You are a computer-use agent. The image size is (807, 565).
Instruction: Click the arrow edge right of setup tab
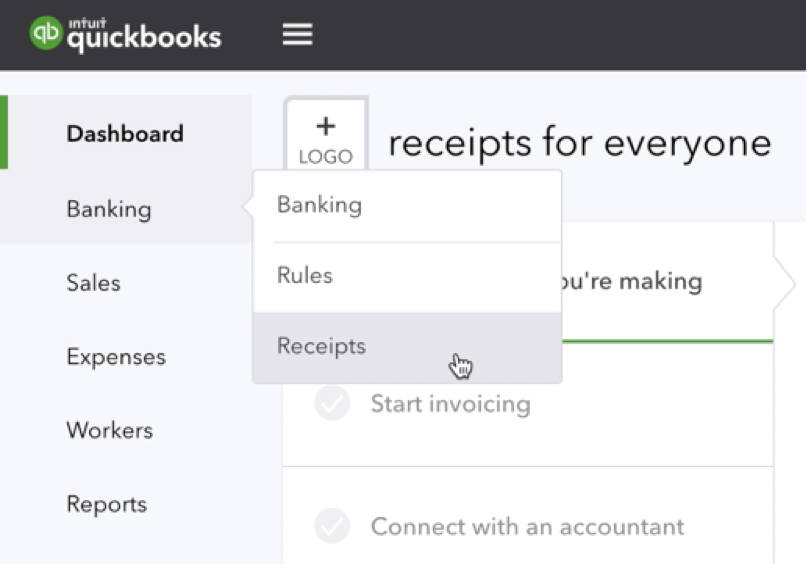(783, 282)
